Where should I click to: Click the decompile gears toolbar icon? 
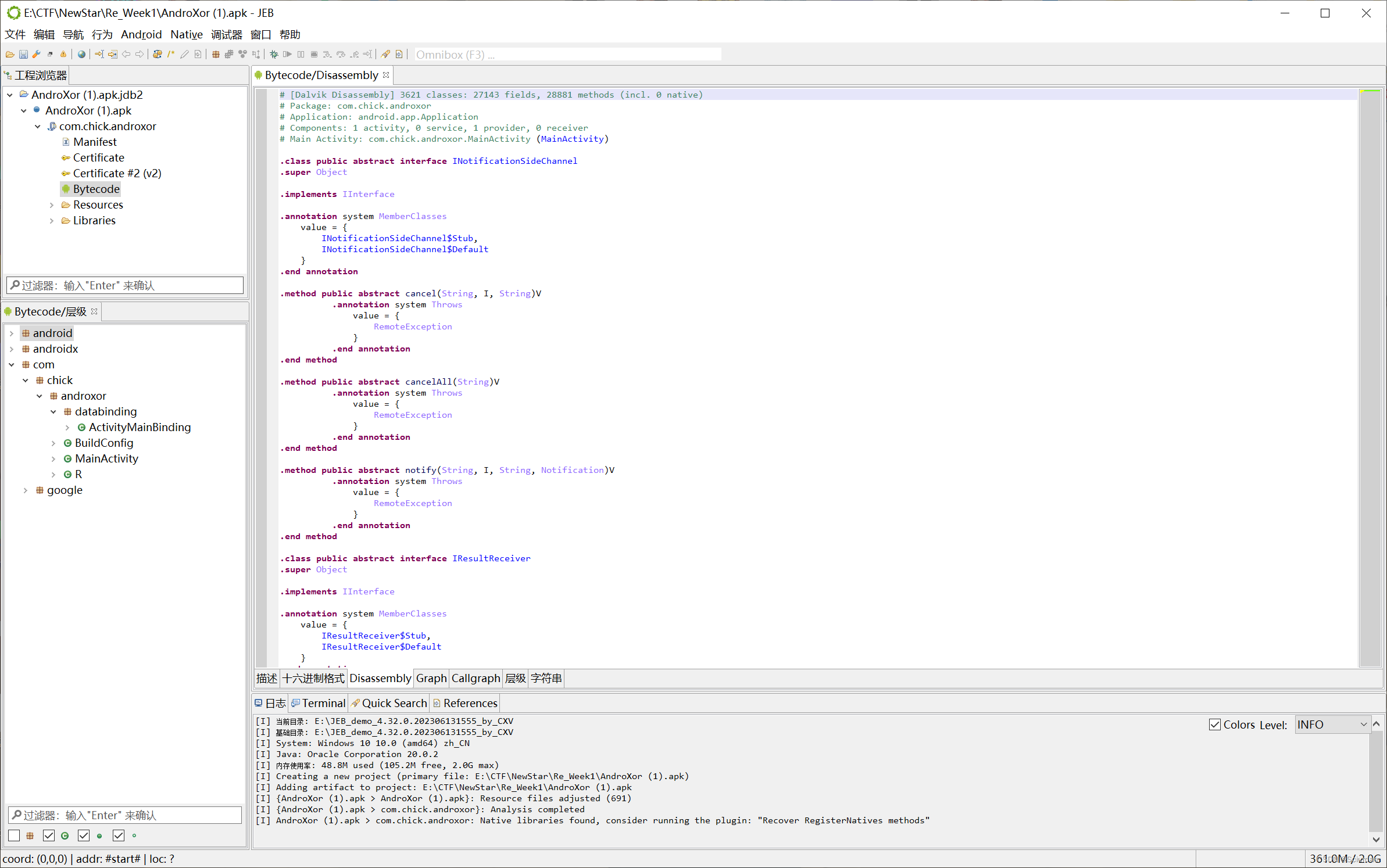(x=158, y=55)
